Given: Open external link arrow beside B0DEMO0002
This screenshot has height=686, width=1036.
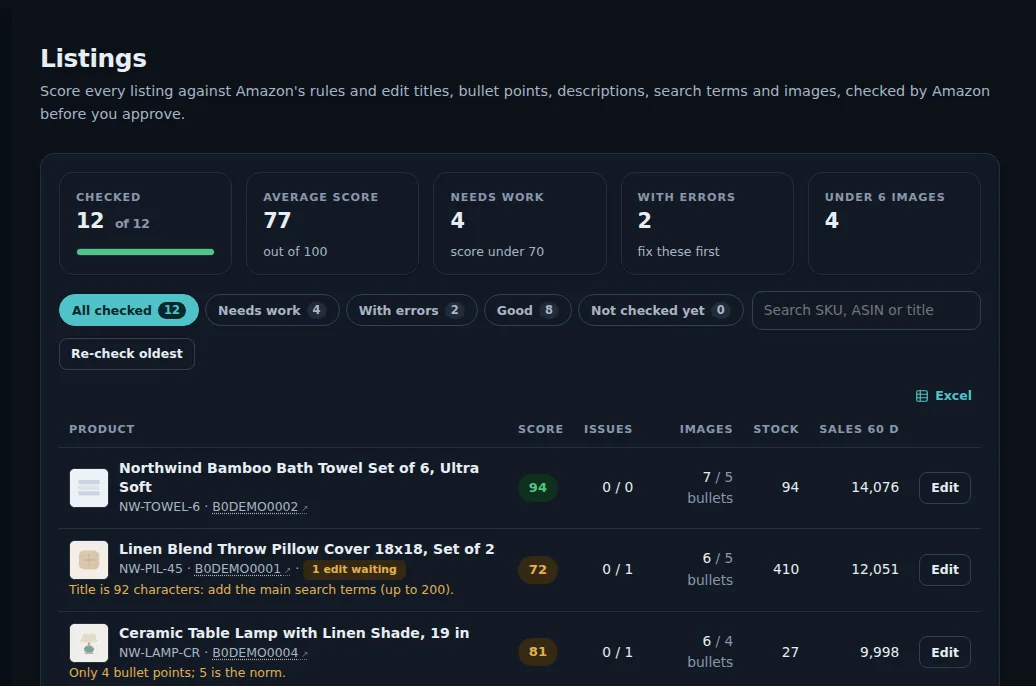Looking at the screenshot, I should pyautogui.click(x=305, y=508).
